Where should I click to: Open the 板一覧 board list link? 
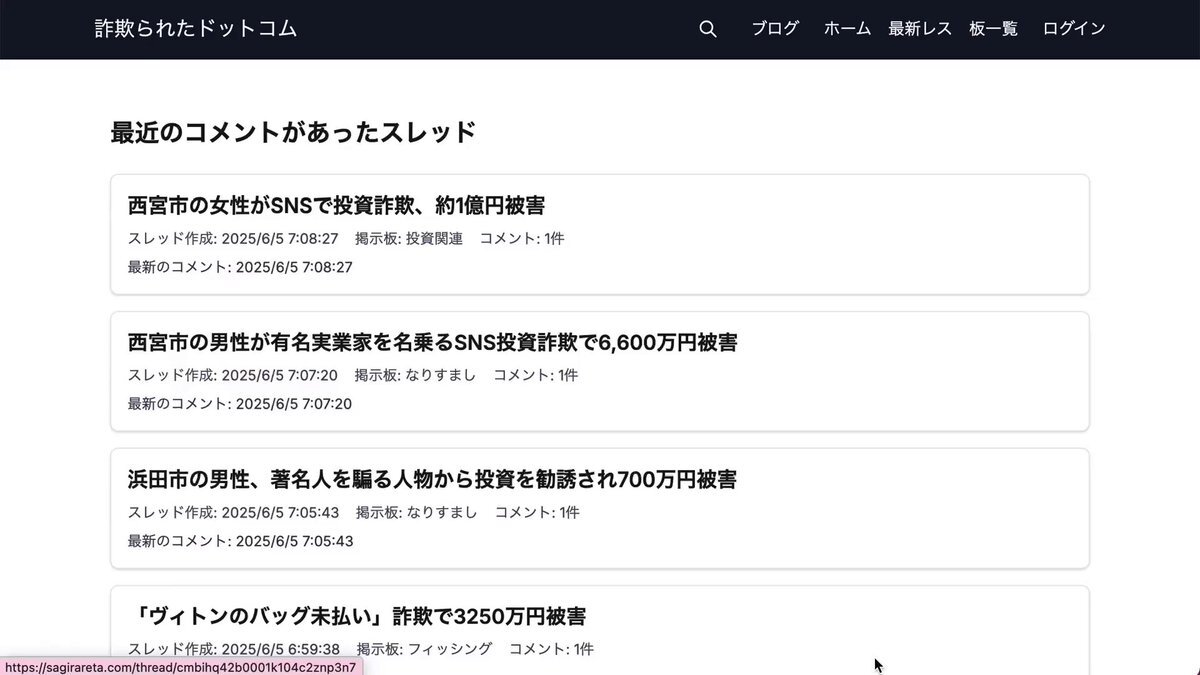pos(993,29)
